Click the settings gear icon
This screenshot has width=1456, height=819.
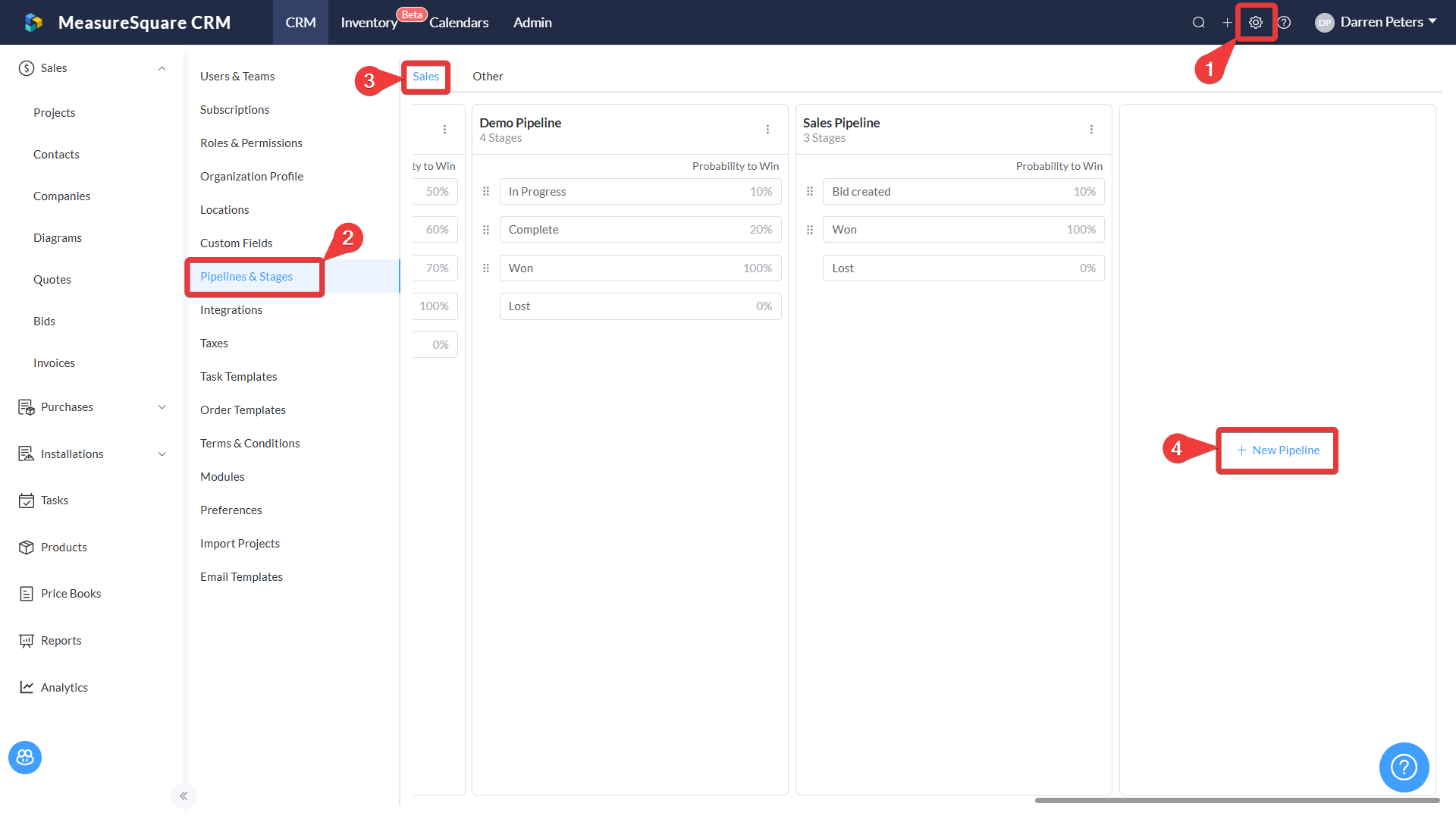(1256, 23)
